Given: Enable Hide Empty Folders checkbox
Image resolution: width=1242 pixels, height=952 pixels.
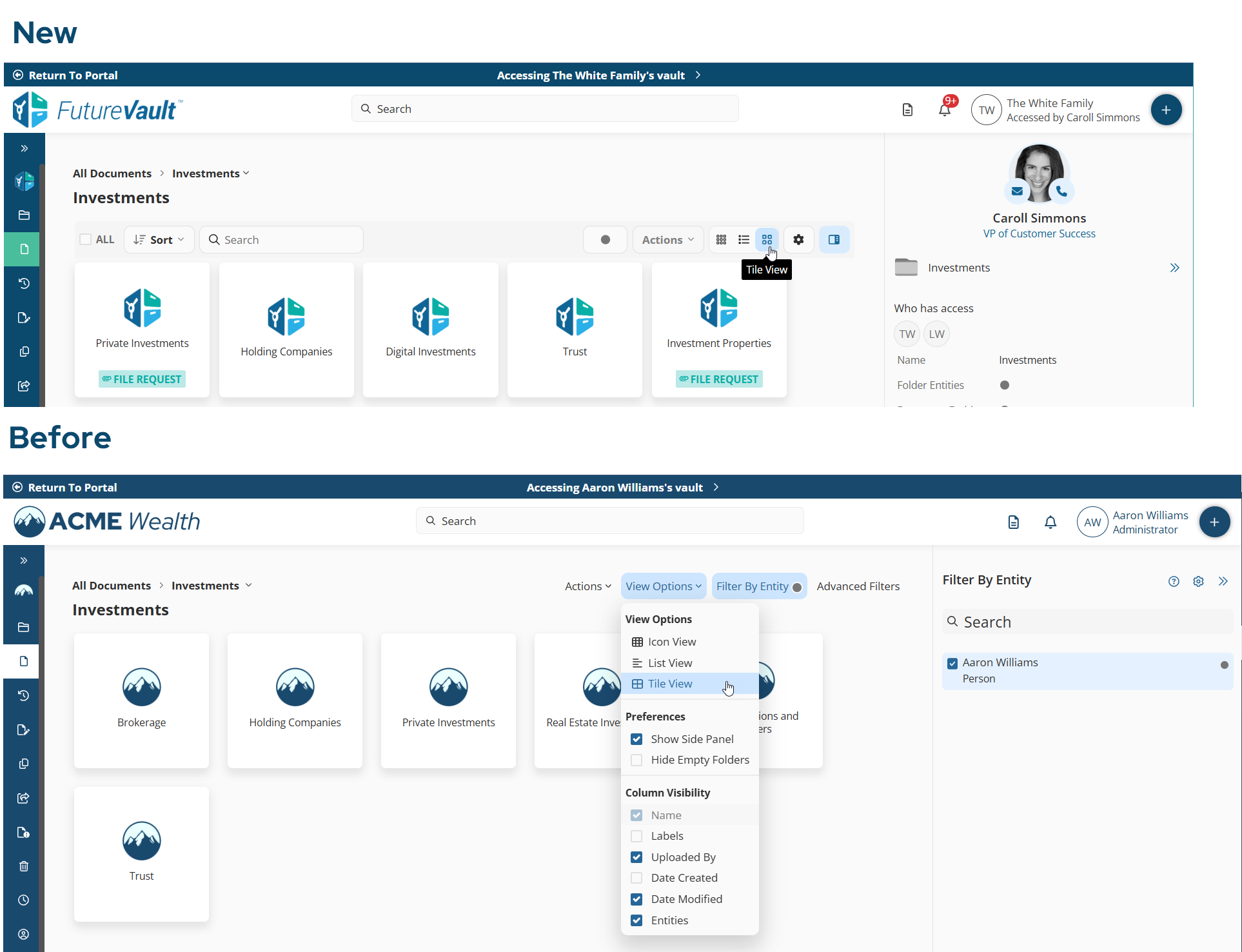Looking at the screenshot, I should point(636,760).
